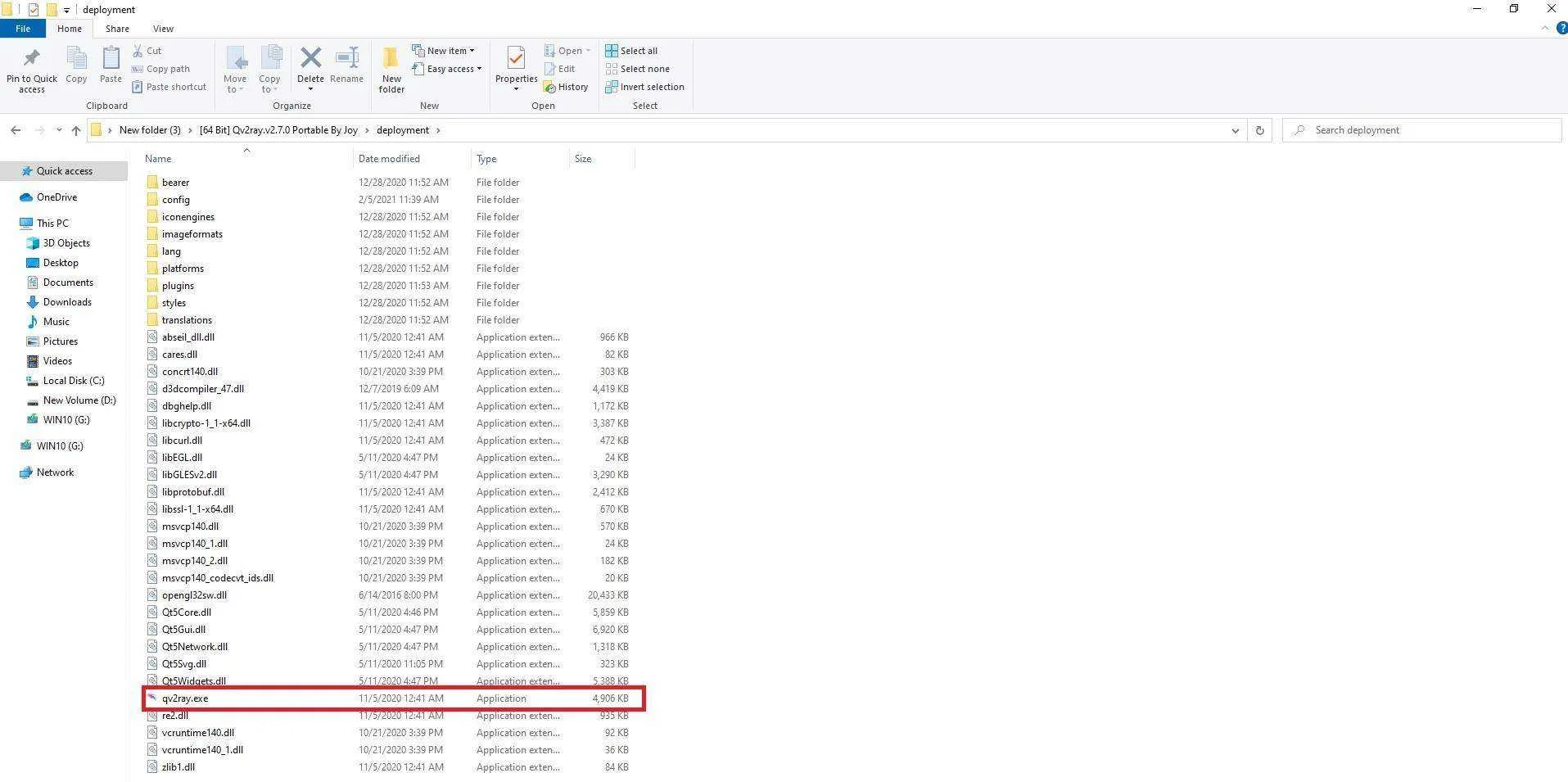Go back with the Back arrow
1568x782 pixels.
(x=16, y=130)
